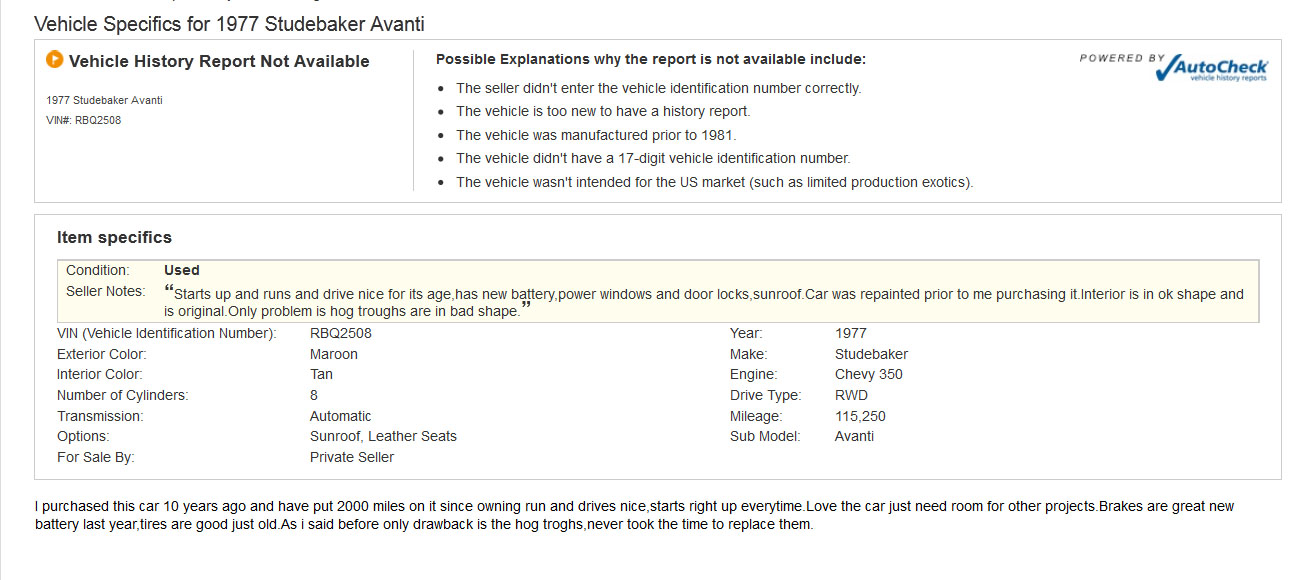Click the "Item specifics" heading
1294x580 pixels.
tap(114, 237)
